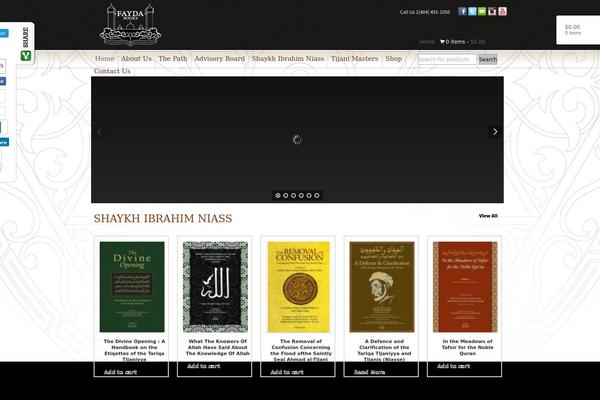Add The Divine Opening to cart
Screen dimensions: 600x400
pyautogui.click(x=120, y=372)
